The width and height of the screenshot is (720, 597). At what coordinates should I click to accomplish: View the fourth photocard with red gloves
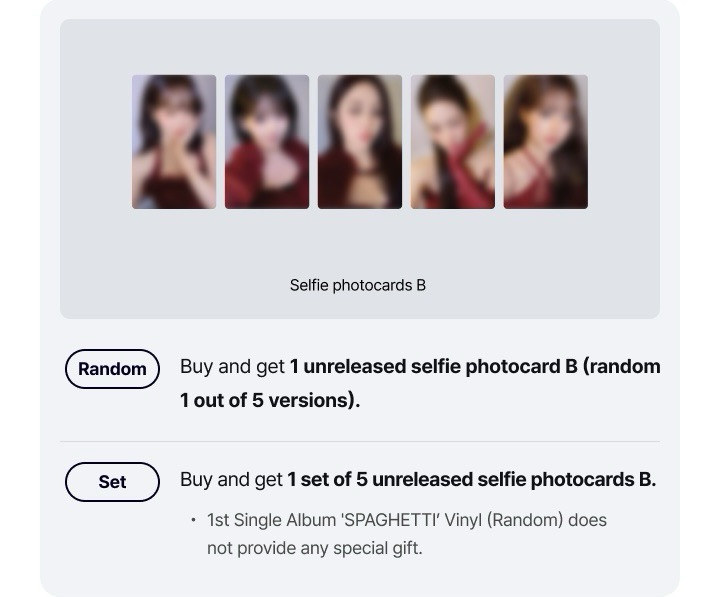coord(453,142)
